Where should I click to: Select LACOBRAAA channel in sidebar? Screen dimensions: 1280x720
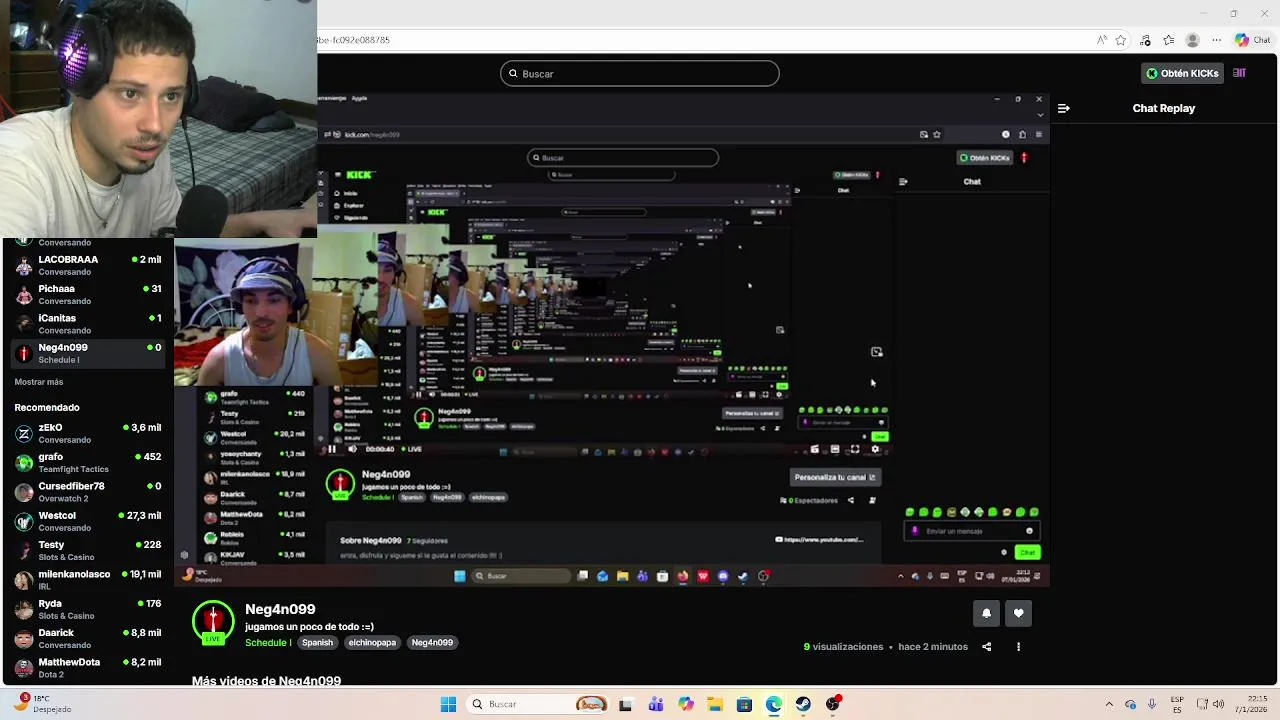[x=88, y=265]
